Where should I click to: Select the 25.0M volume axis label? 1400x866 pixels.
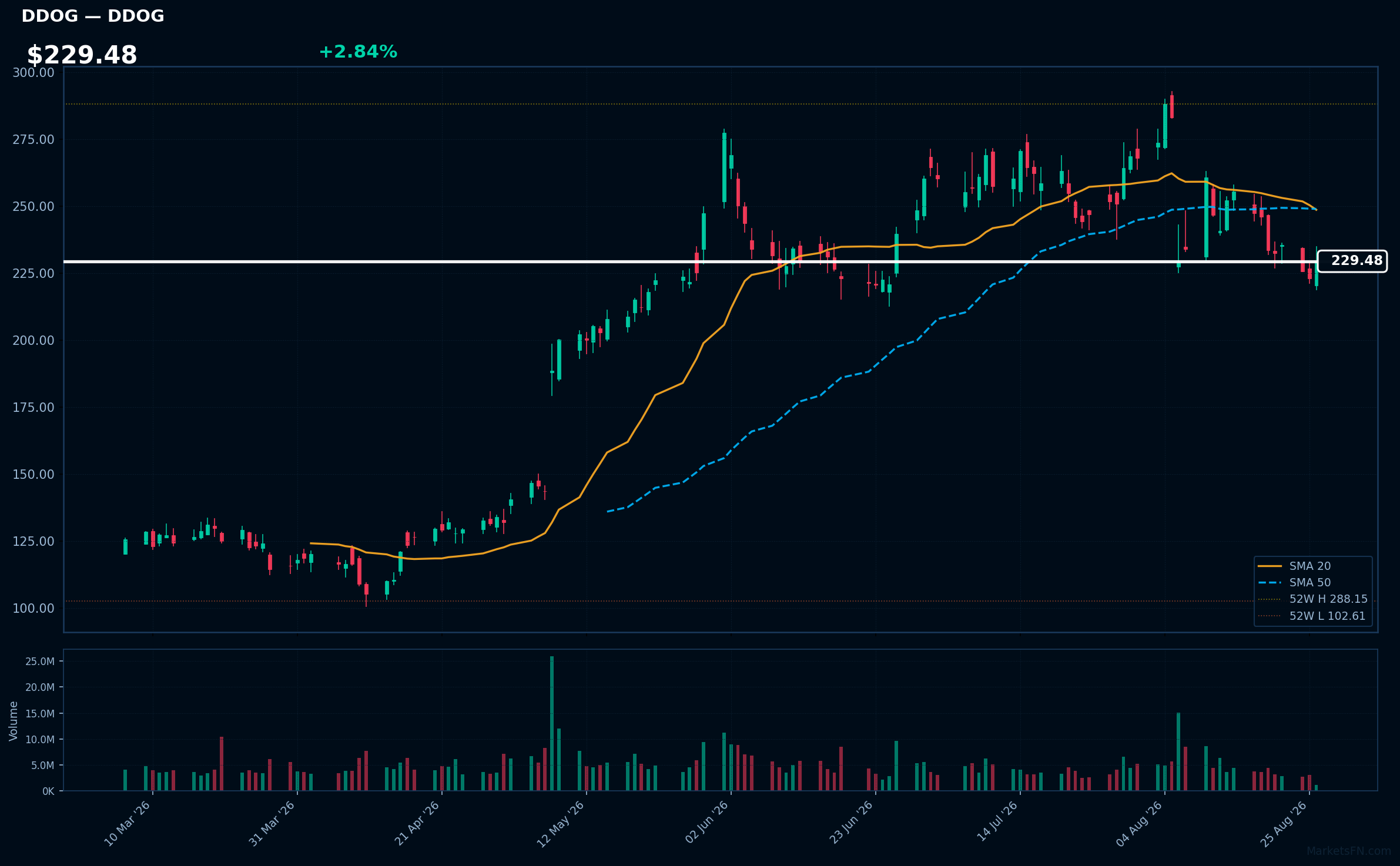40,662
